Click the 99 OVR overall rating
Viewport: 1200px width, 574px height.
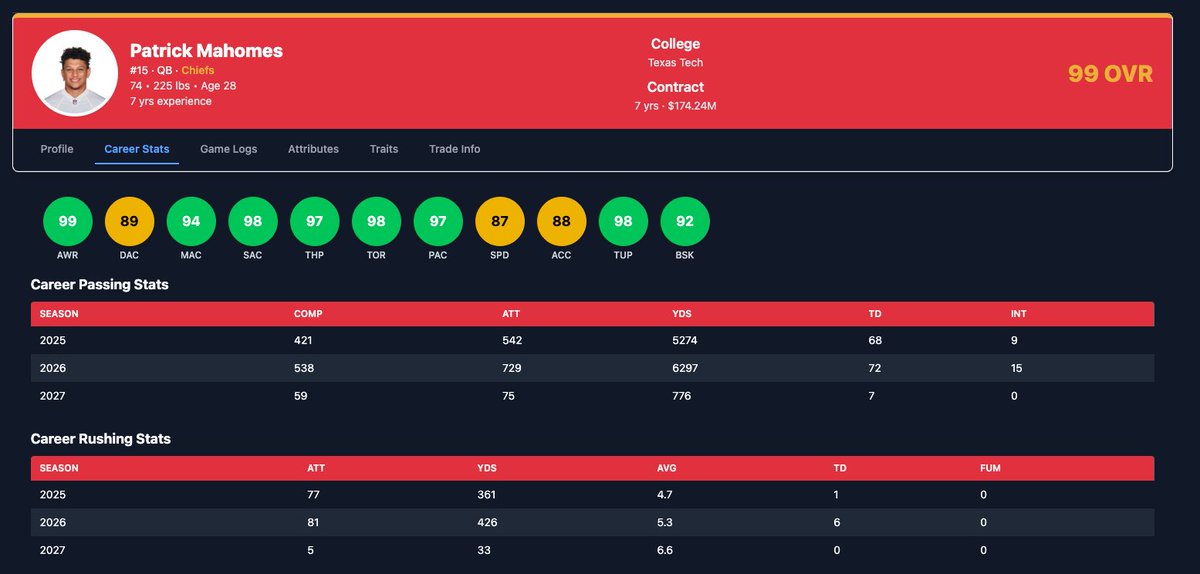(x=1110, y=74)
